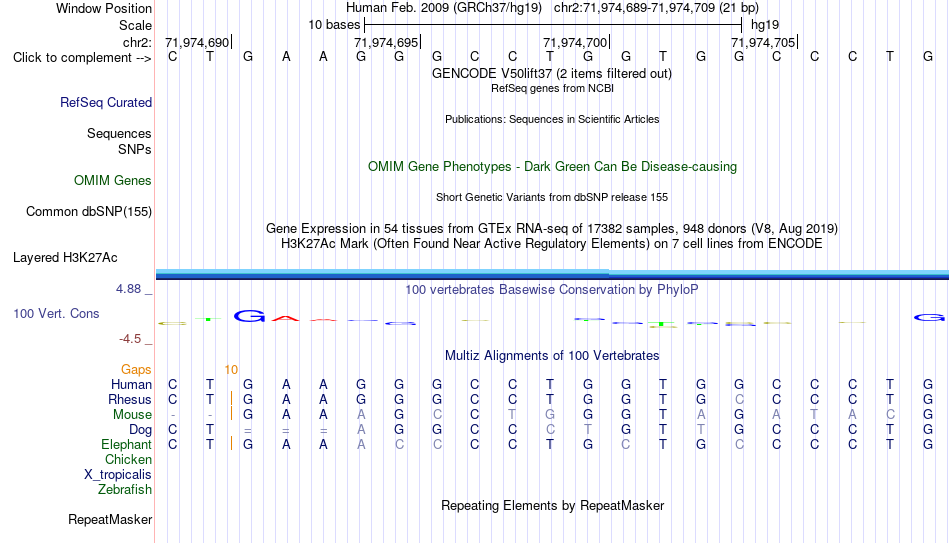Click the Window Position label
Viewport: 950px width, 543px height.
[104, 8]
